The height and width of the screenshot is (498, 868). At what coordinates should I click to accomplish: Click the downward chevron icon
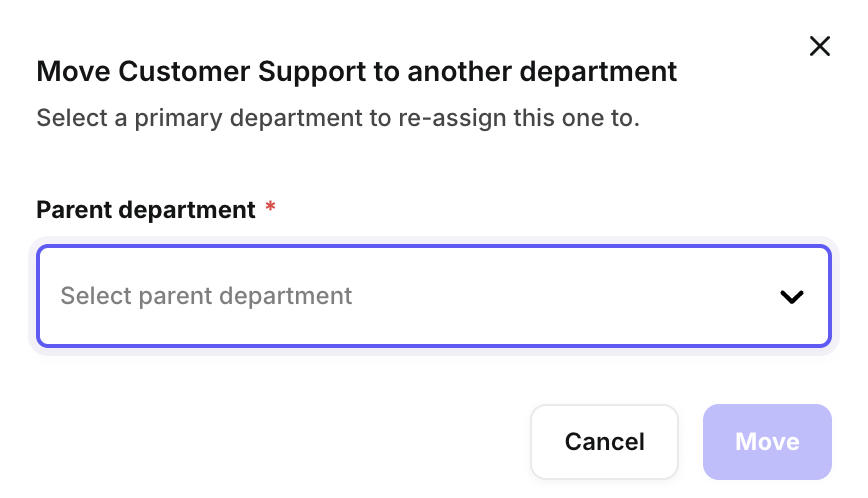792,297
